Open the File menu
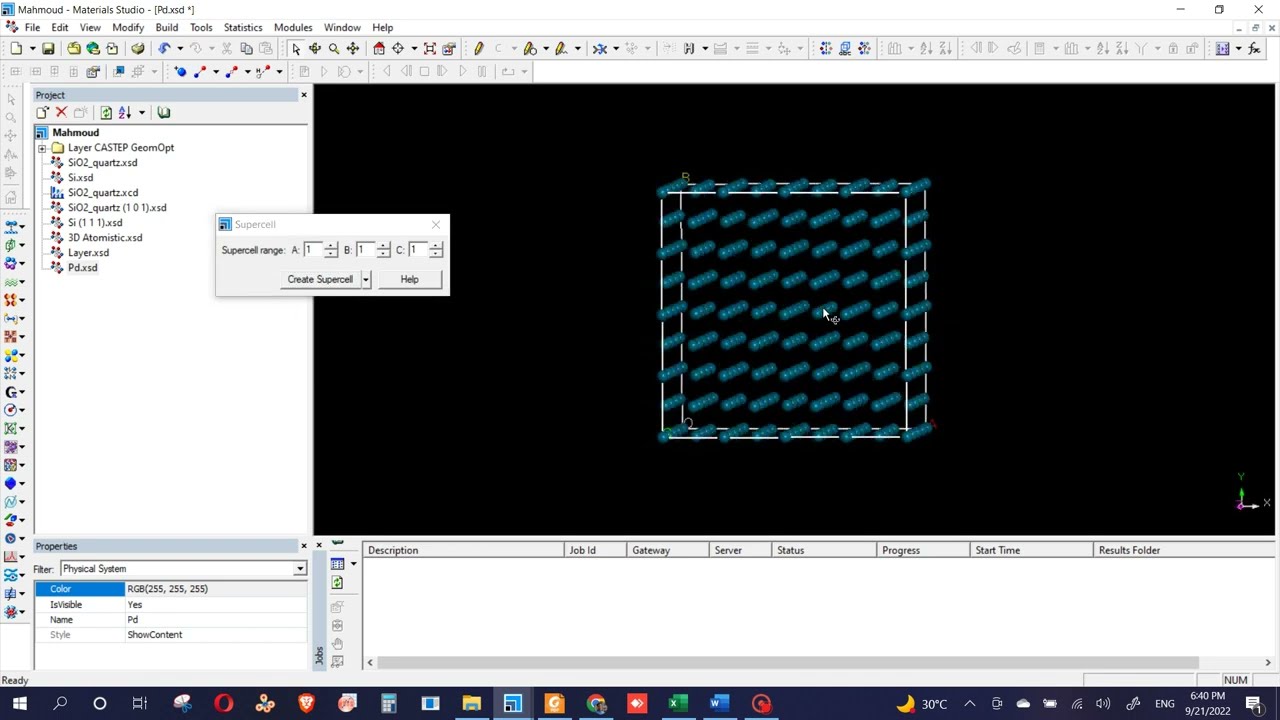Image resolution: width=1280 pixels, height=720 pixels. 32,27
